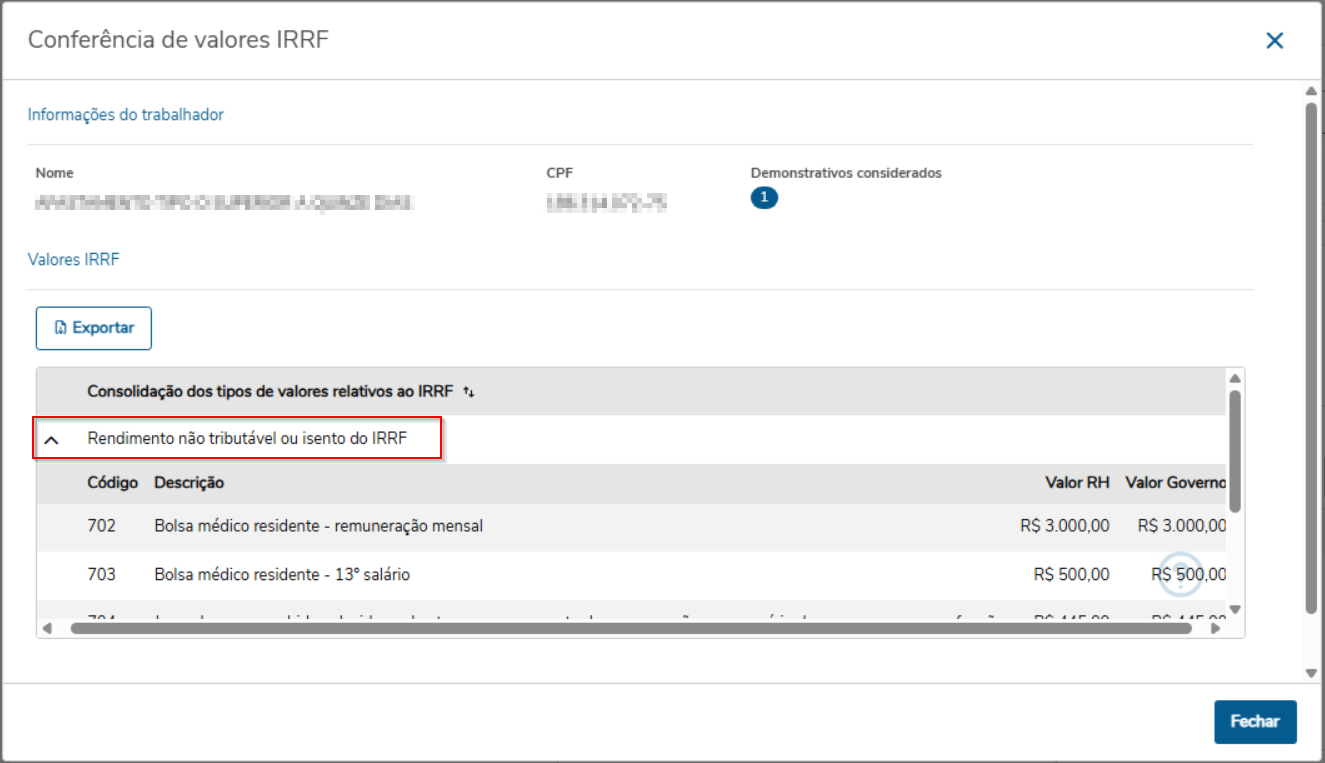Collapse the Rendimento não tributável group chevron
Image resolution: width=1325 pixels, height=763 pixels.
coord(52,439)
